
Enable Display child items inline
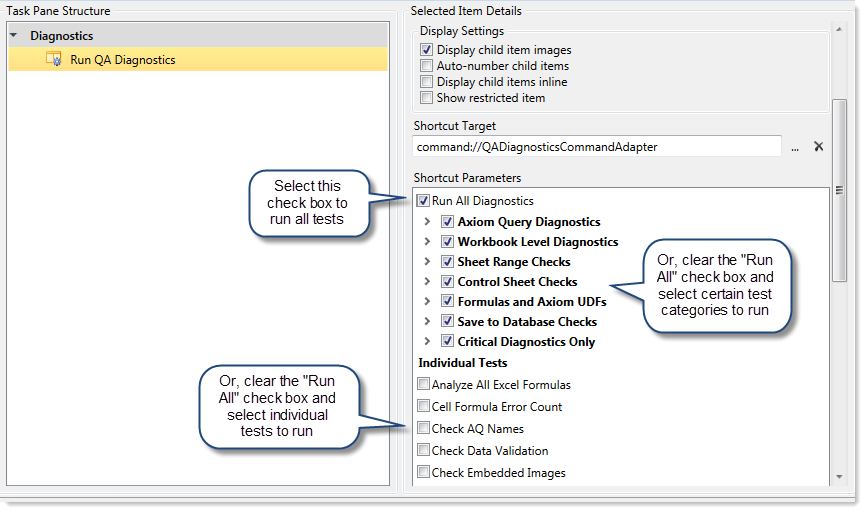[427, 82]
